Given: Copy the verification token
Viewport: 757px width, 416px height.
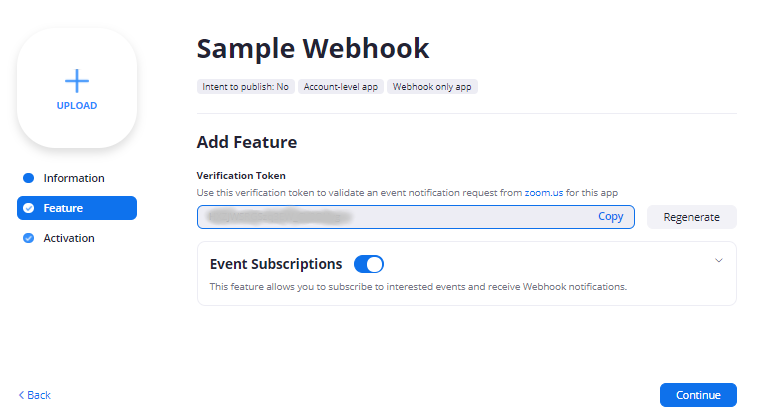Looking at the screenshot, I should tap(610, 216).
